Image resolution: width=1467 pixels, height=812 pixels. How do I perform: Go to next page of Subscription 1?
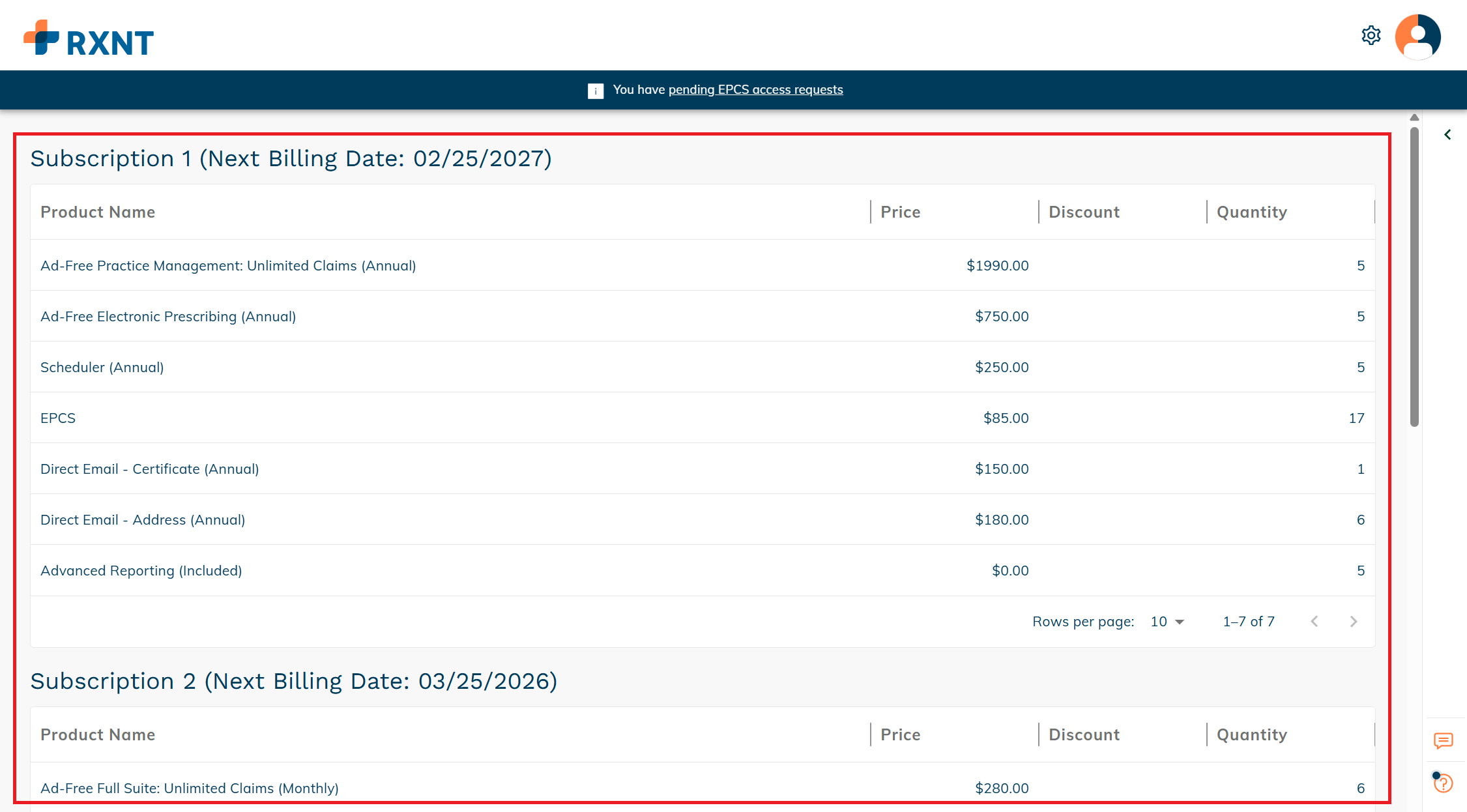[x=1353, y=622]
